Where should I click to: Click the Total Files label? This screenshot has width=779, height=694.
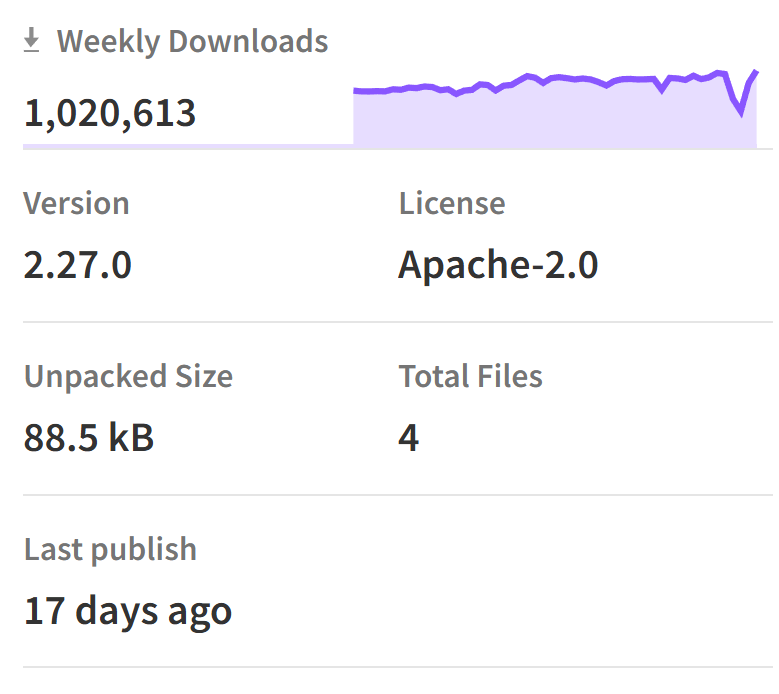coord(470,376)
